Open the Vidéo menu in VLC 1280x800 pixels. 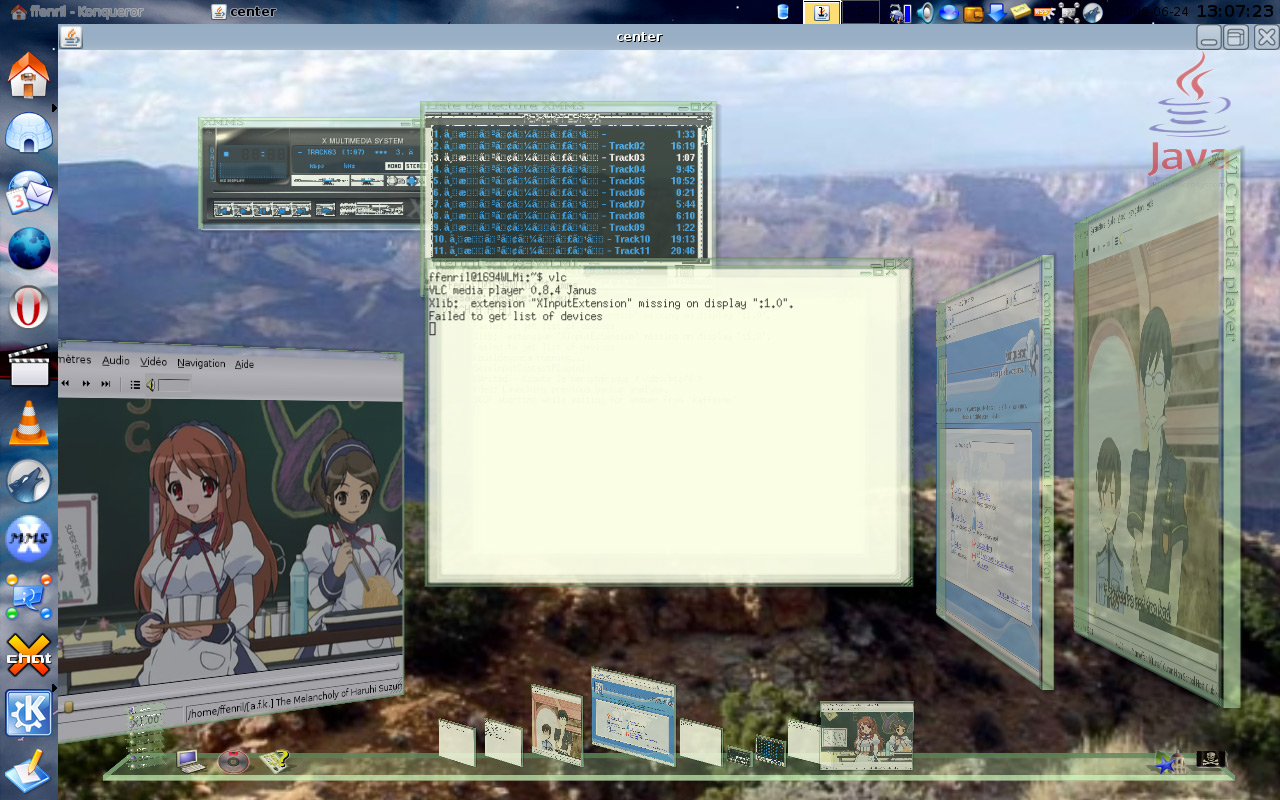click(153, 361)
